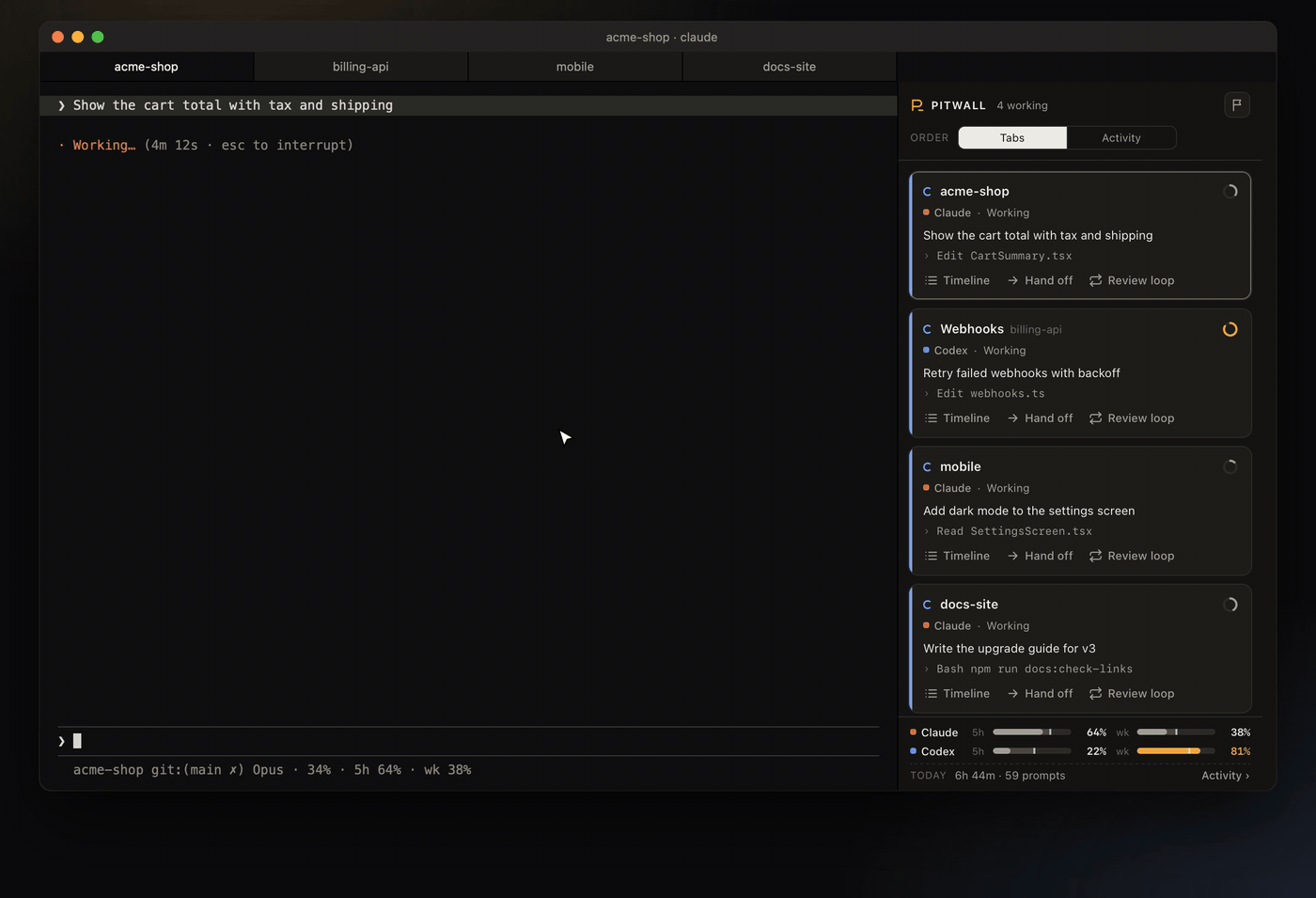Screen dimensions: 1316x898
Task: Click the Claude 5h usage bar
Action: (x=1031, y=732)
